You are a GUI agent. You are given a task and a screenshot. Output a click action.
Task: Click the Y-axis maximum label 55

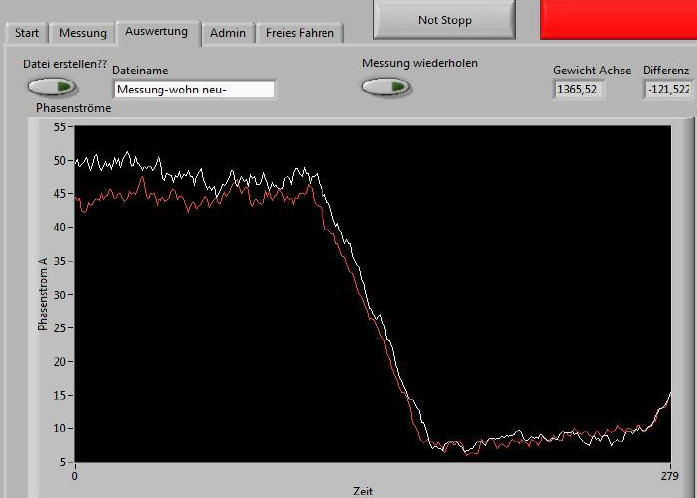click(60, 127)
